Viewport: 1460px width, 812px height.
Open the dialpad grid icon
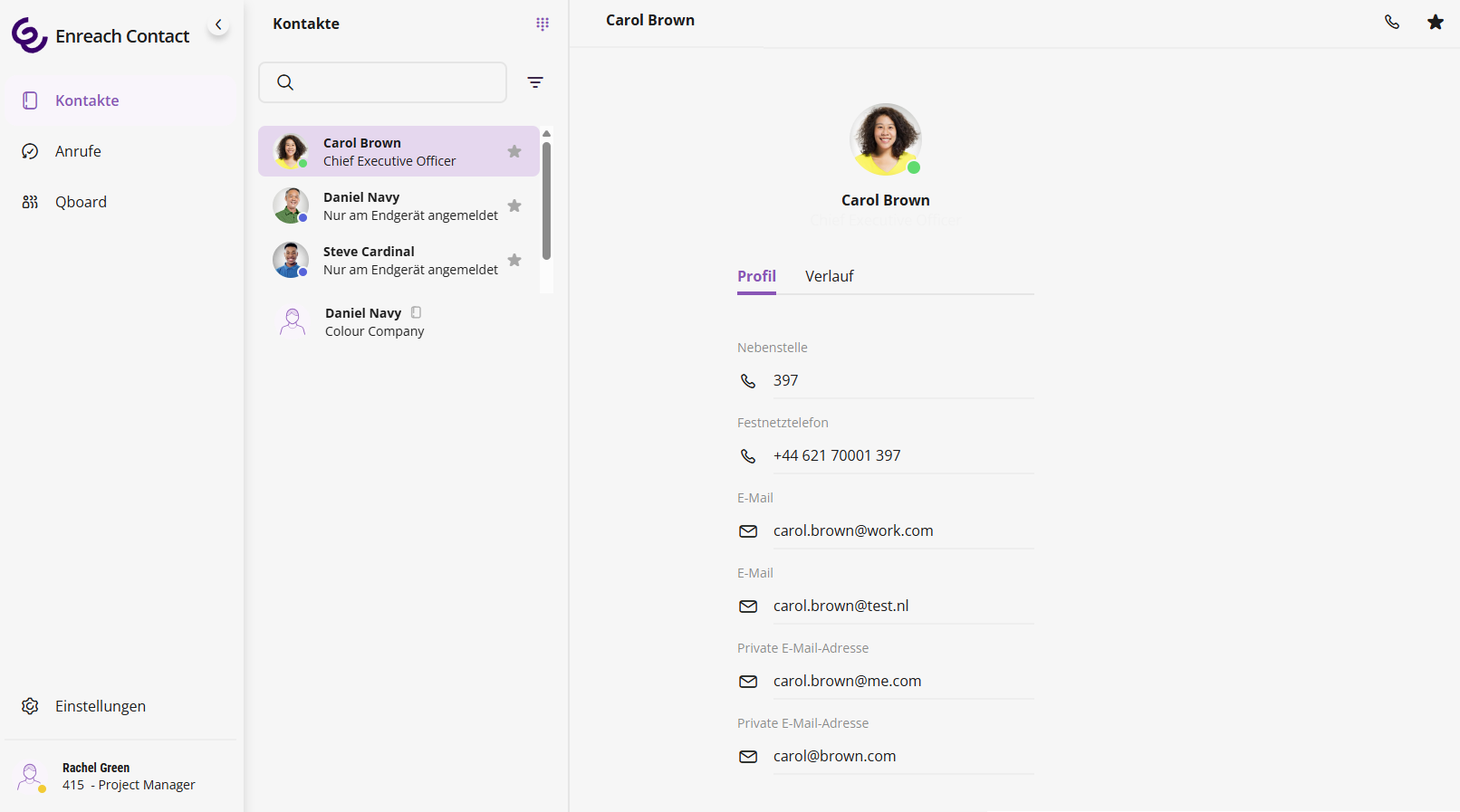pyautogui.click(x=542, y=24)
